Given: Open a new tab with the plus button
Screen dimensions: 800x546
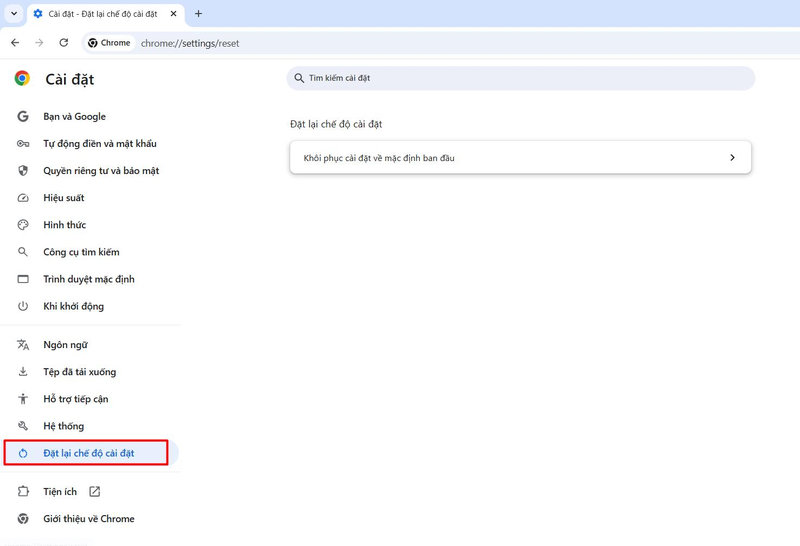Looking at the screenshot, I should coord(198,14).
